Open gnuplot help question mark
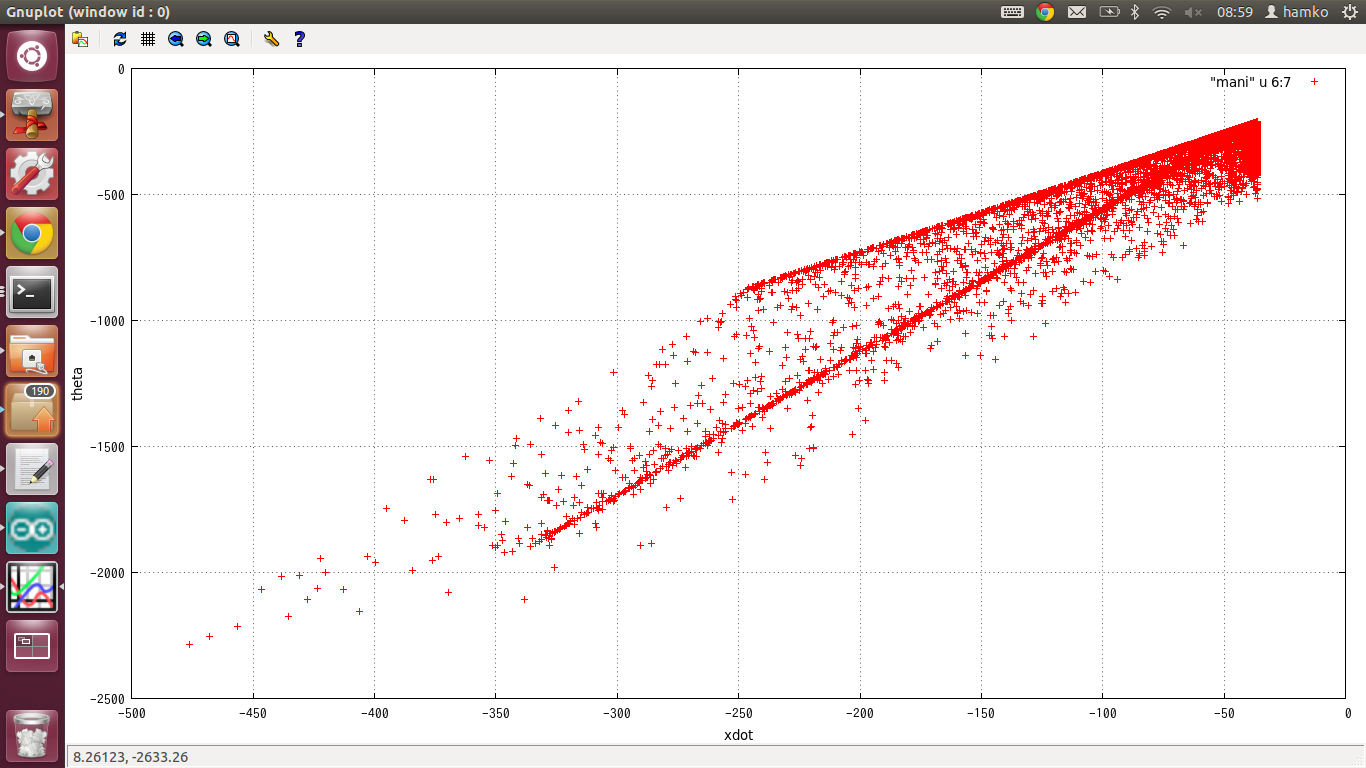1366x768 pixels. click(x=299, y=39)
